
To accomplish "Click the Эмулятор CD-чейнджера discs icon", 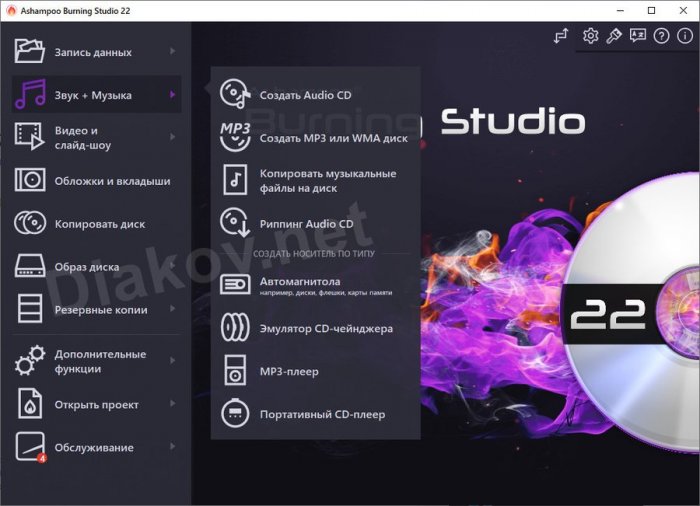I will click(234, 328).
